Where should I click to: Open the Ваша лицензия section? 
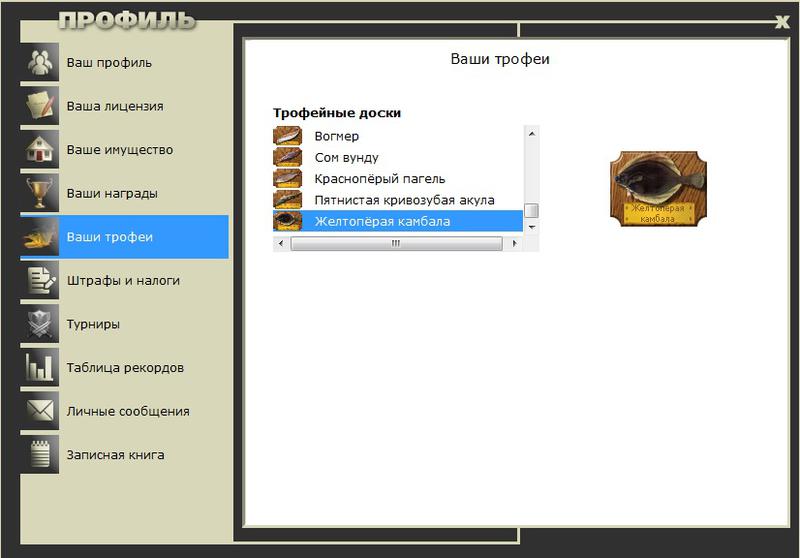124,106
